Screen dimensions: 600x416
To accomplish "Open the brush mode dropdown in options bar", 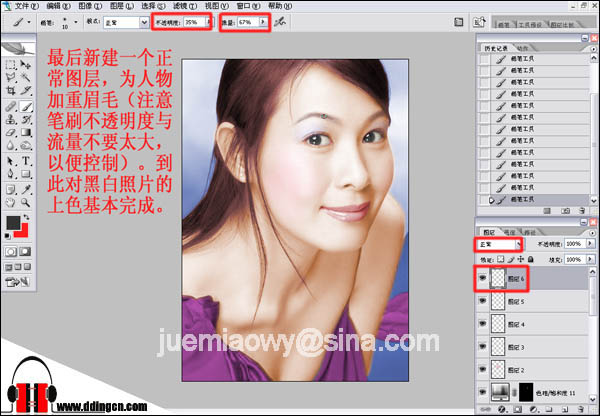I will 126,23.
